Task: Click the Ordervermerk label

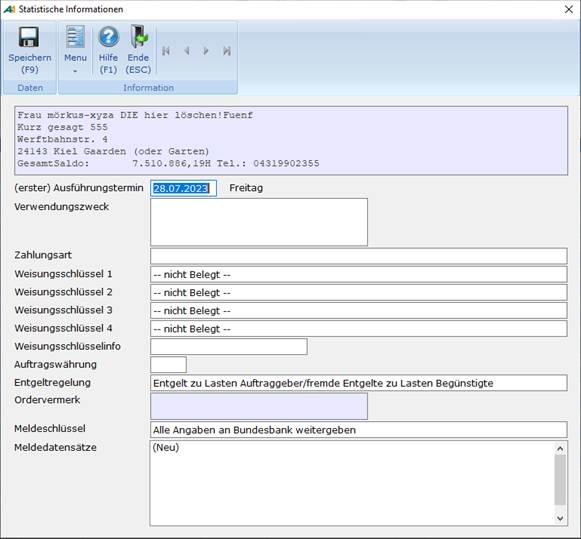Action: (47, 400)
